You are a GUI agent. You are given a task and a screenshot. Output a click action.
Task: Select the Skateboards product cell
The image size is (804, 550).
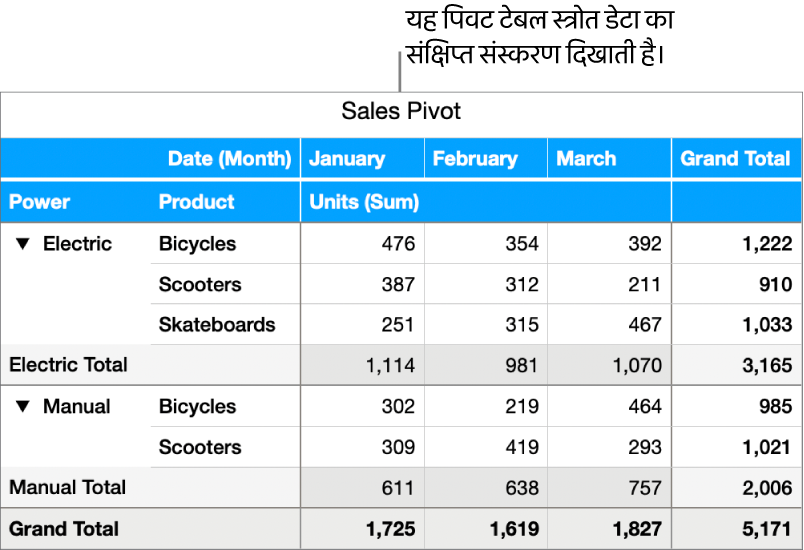click(217, 325)
